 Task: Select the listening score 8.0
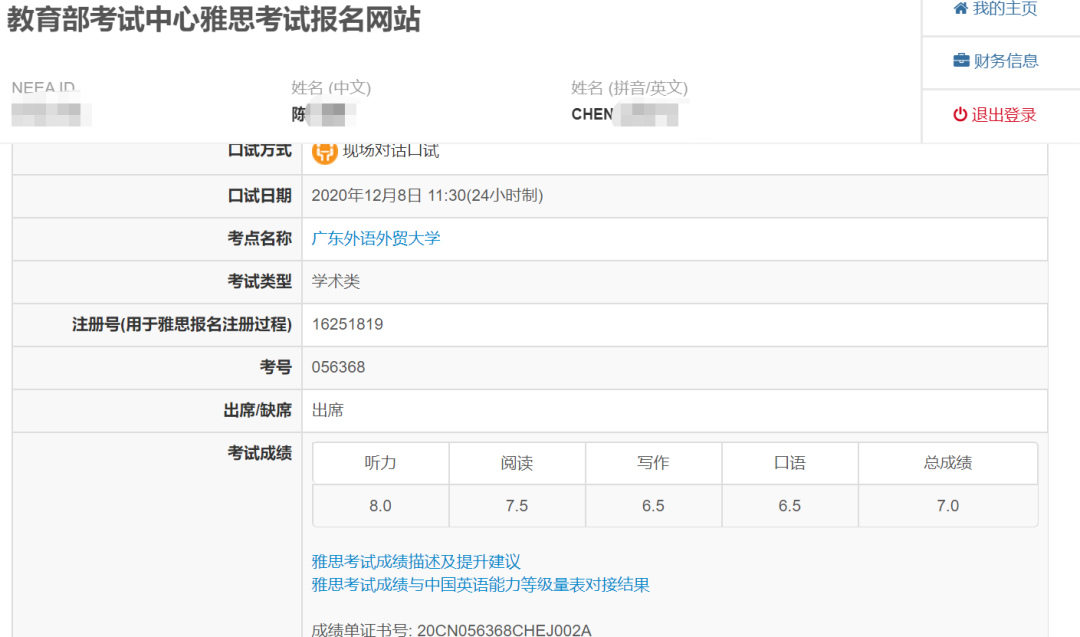pyautogui.click(x=380, y=506)
